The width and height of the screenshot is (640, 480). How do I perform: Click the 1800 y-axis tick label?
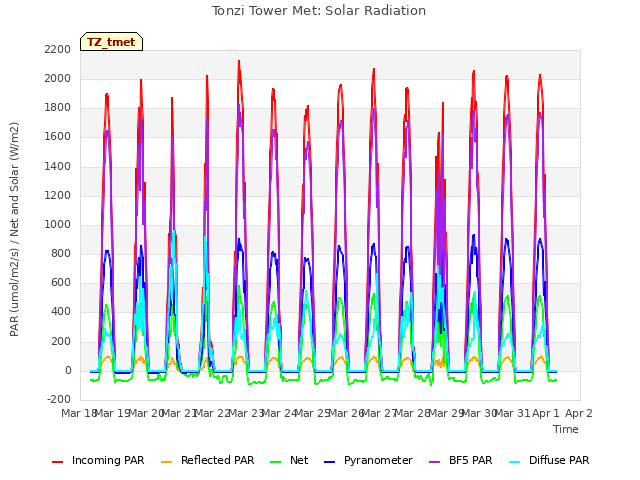(x=58, y=108)
